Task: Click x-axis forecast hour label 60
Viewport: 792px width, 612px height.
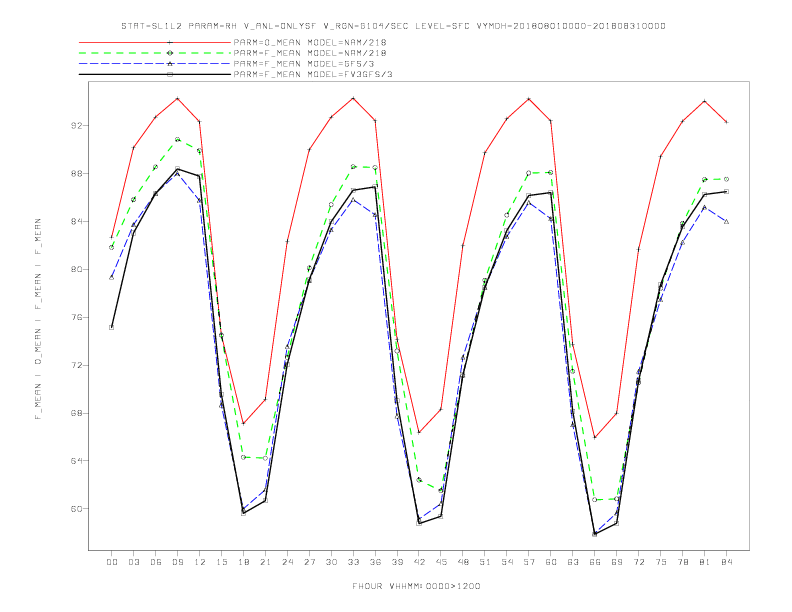Action: (551, 562)
